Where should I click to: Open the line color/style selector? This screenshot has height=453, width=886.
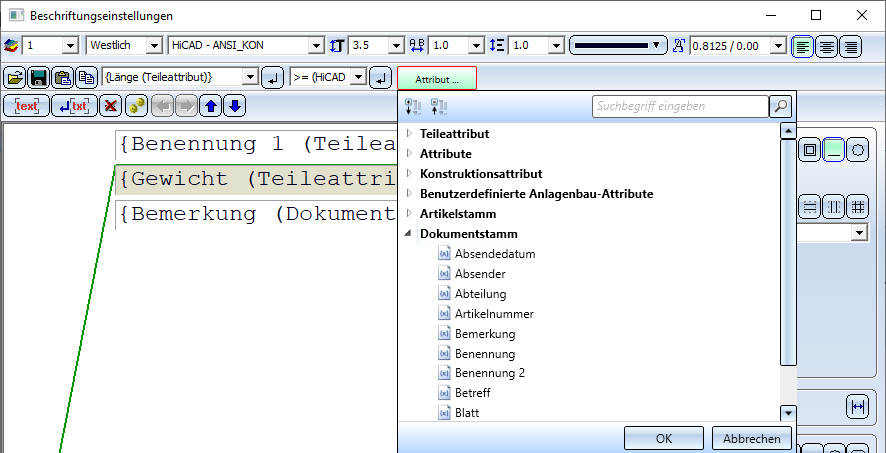pyautogui.click(x=617, y=46)
